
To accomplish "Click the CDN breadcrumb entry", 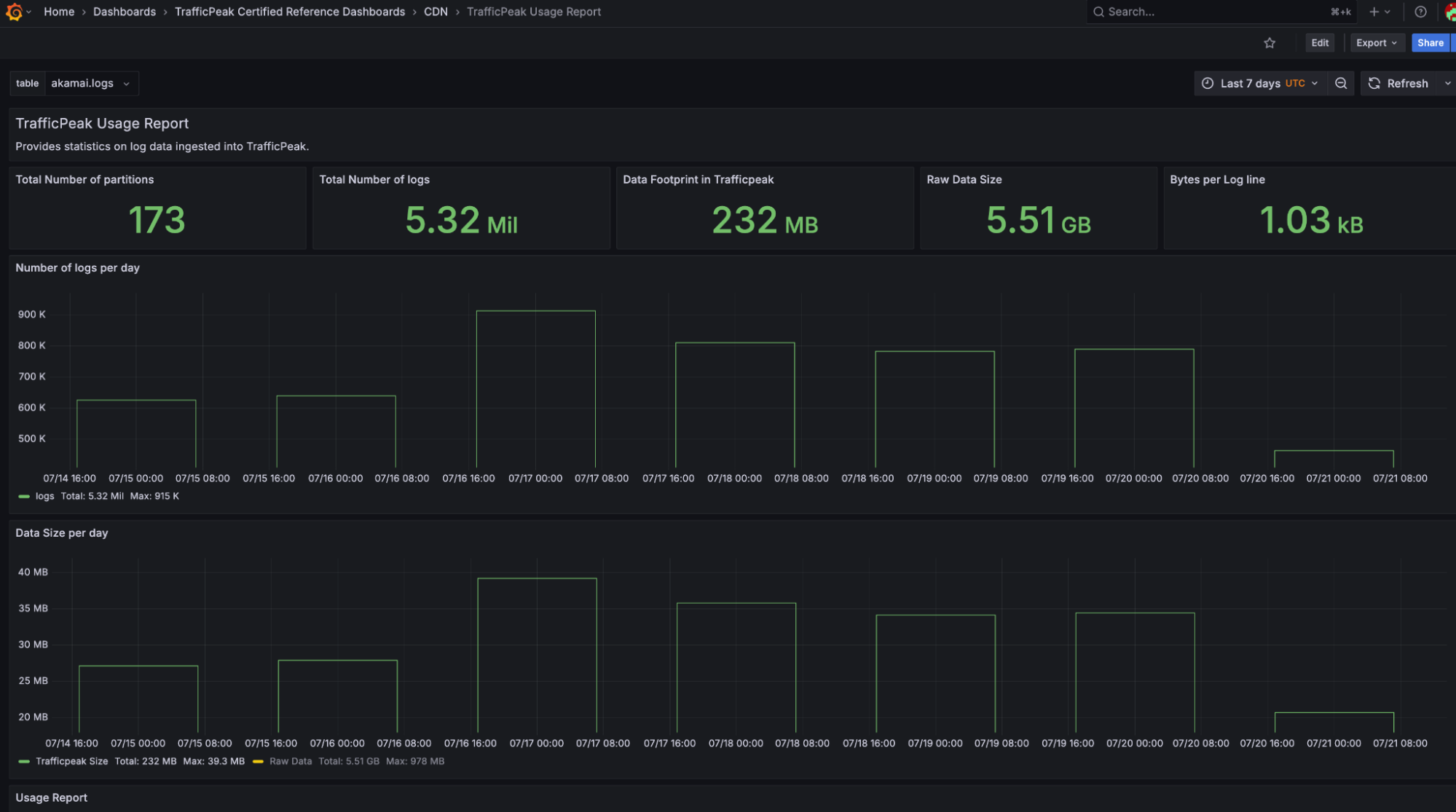I will tap(436, 12).
